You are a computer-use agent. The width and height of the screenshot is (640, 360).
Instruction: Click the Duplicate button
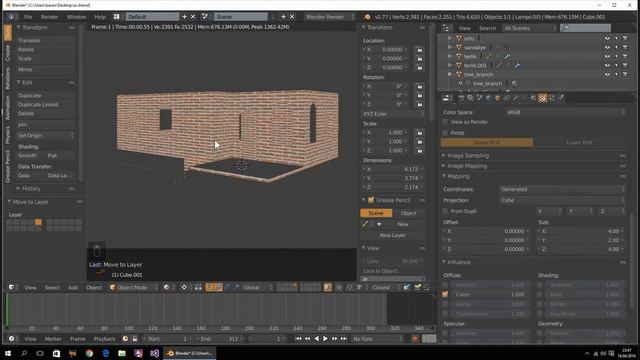(45, 95)
